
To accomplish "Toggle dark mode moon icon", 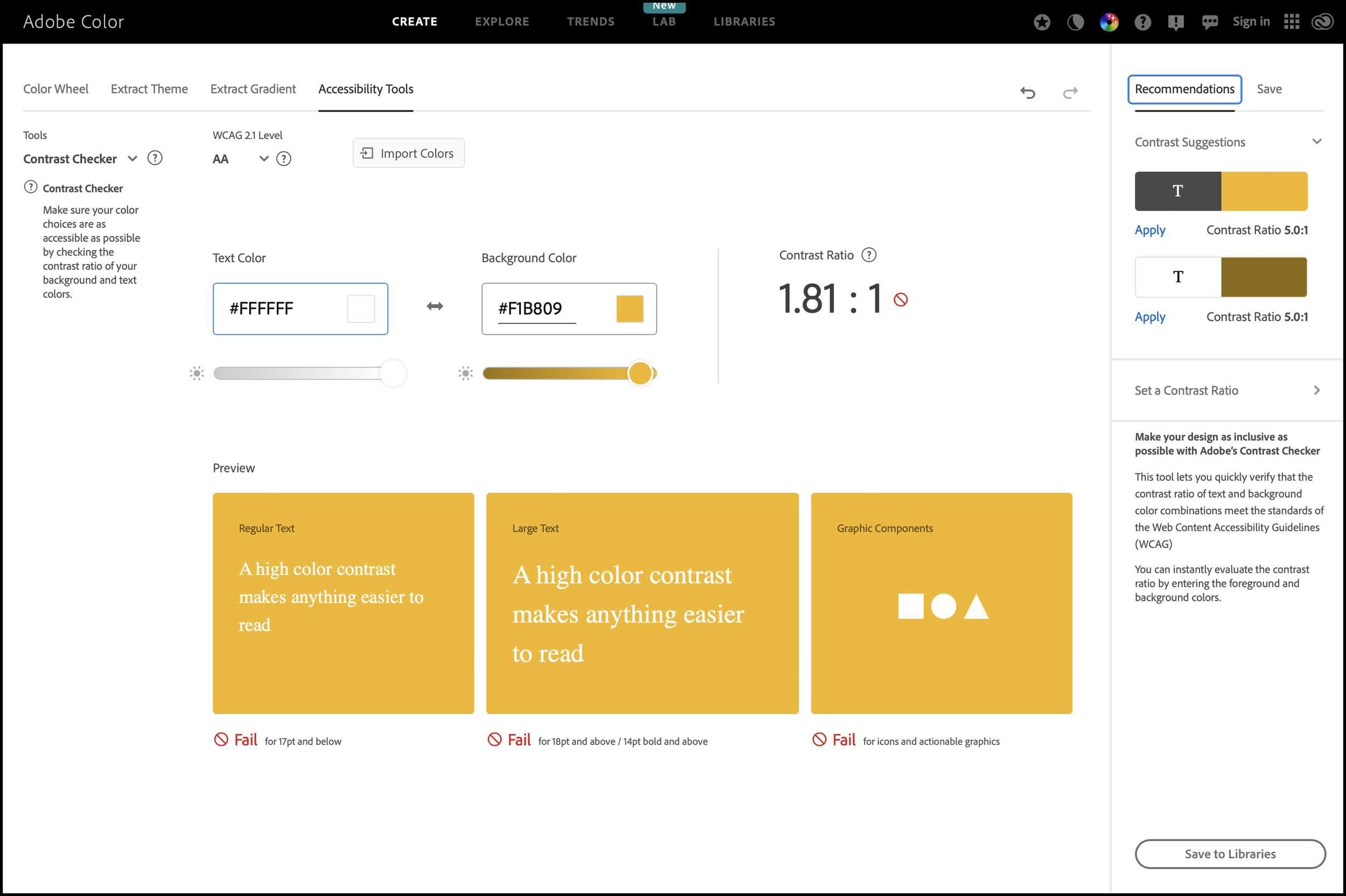I will (x=1075, y=22).
